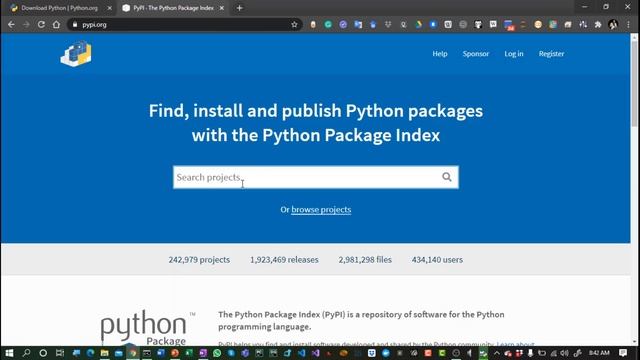This screenshot has height=360, width=640.
Task: Open Microsoft Edge from the taskbar
Action: (90, 353)
